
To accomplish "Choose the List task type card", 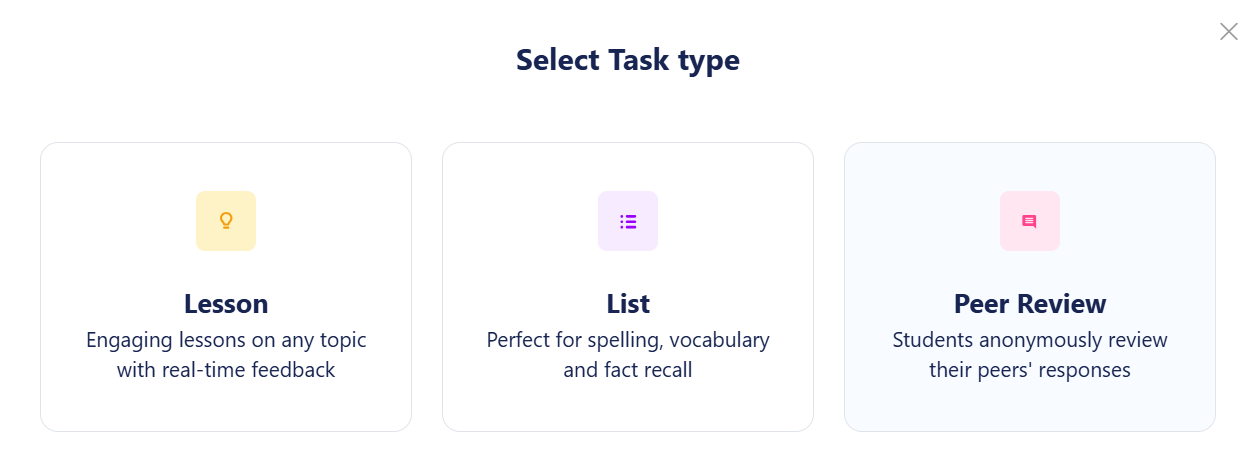I will pos(628,287).
